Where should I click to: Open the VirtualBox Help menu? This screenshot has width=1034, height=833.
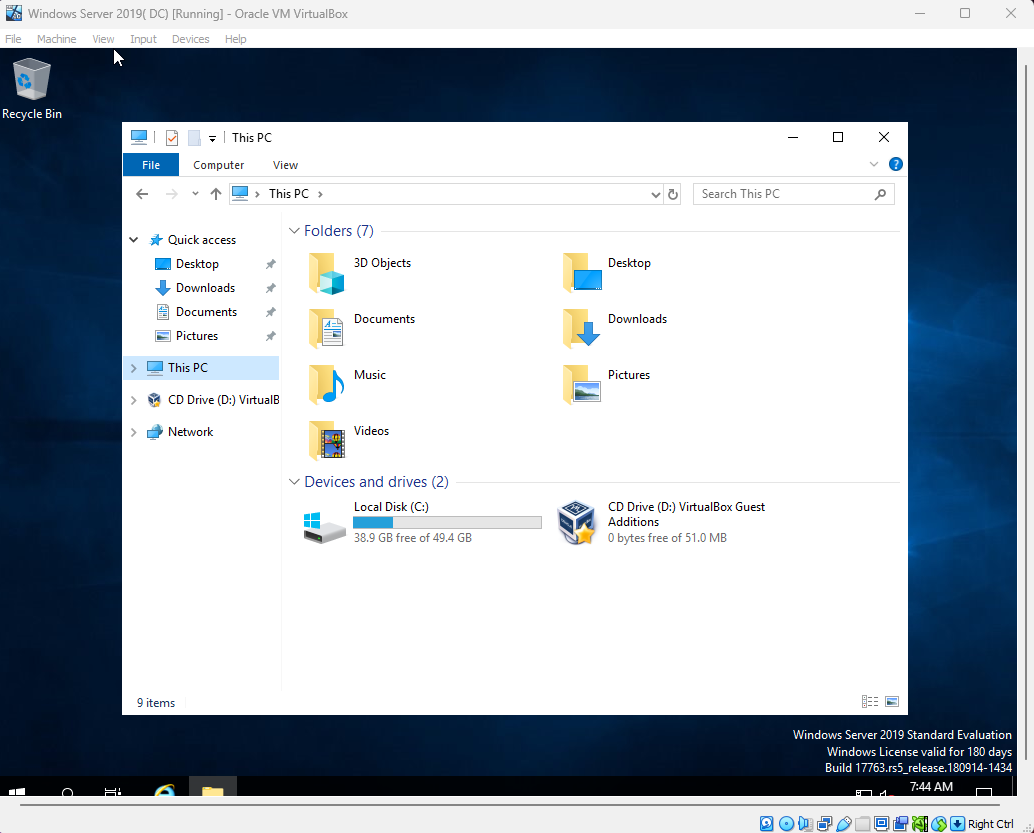pyautogui.click(x=235, y=39)
